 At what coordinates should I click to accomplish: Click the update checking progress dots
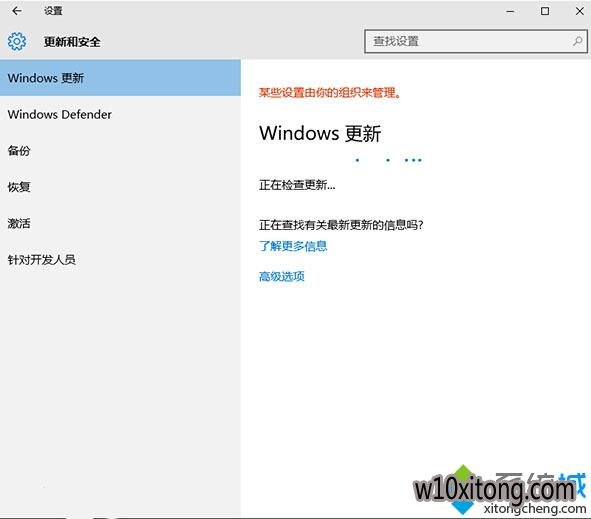(389, 160)
